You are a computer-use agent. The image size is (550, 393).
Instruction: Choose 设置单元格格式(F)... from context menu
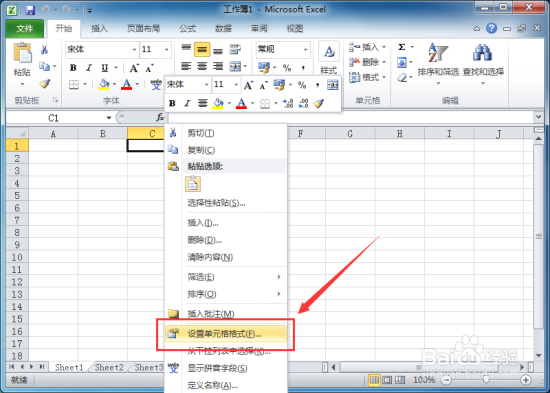(226, 334)
